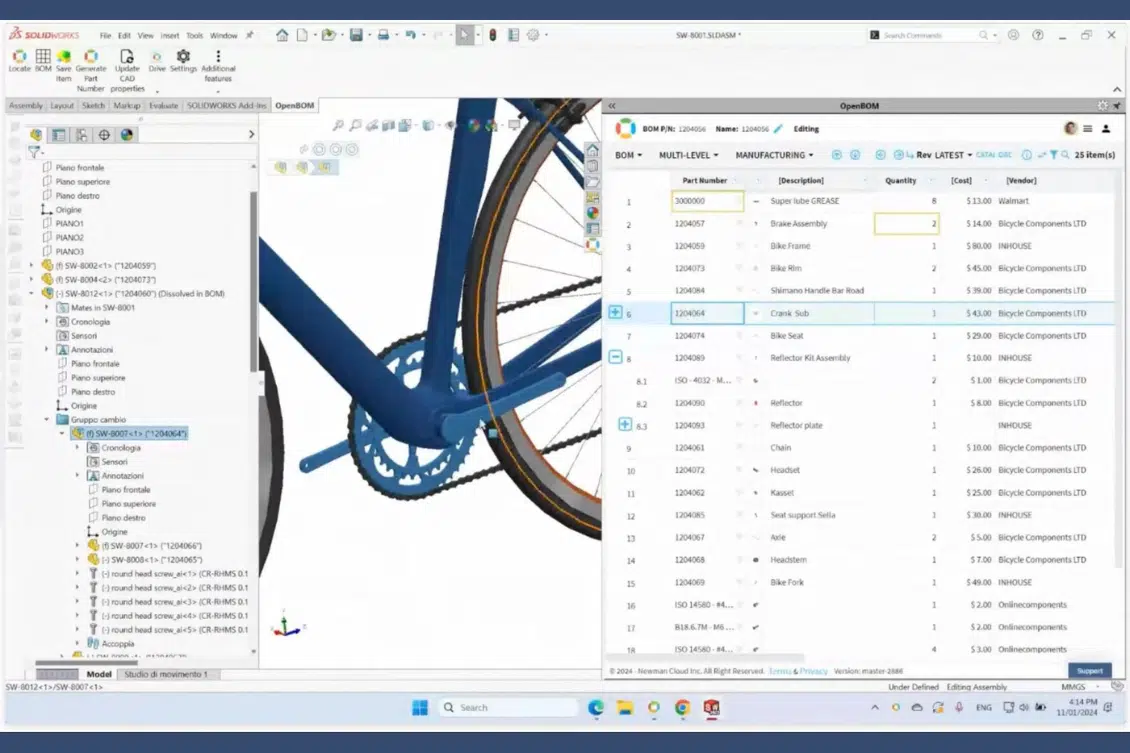Select the OpenBOM ribbon tab
The width and height of the screenshot is (1130, 753).
(295, 105)
